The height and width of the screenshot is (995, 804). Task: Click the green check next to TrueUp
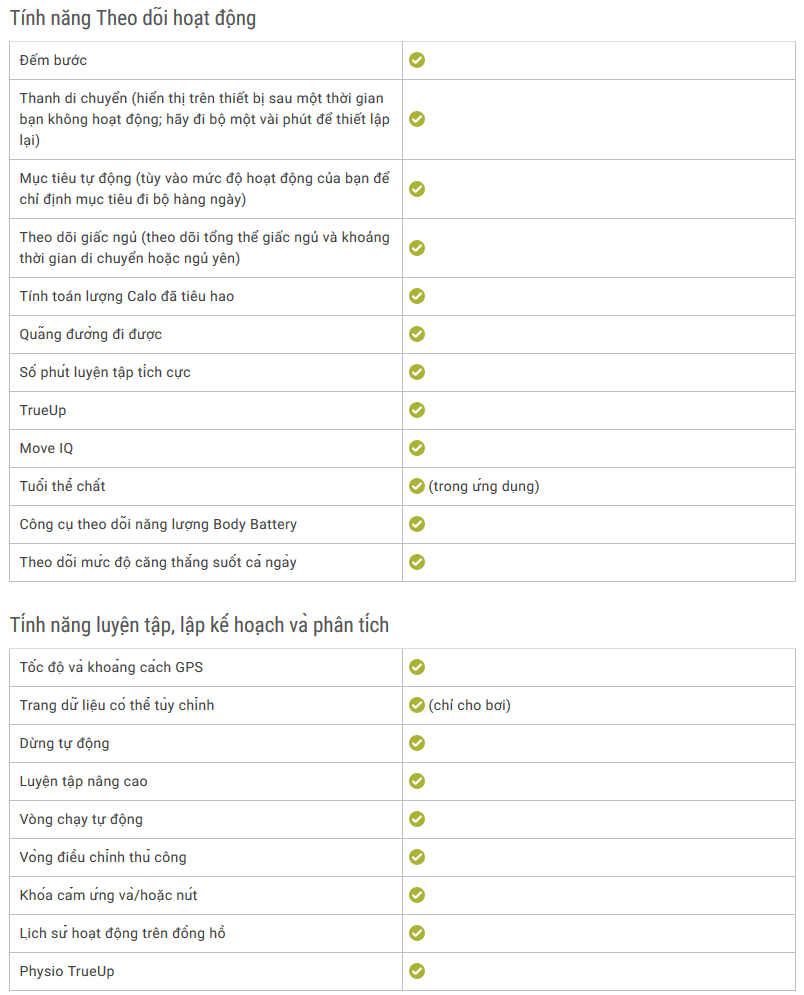click(x=417, y=411)
